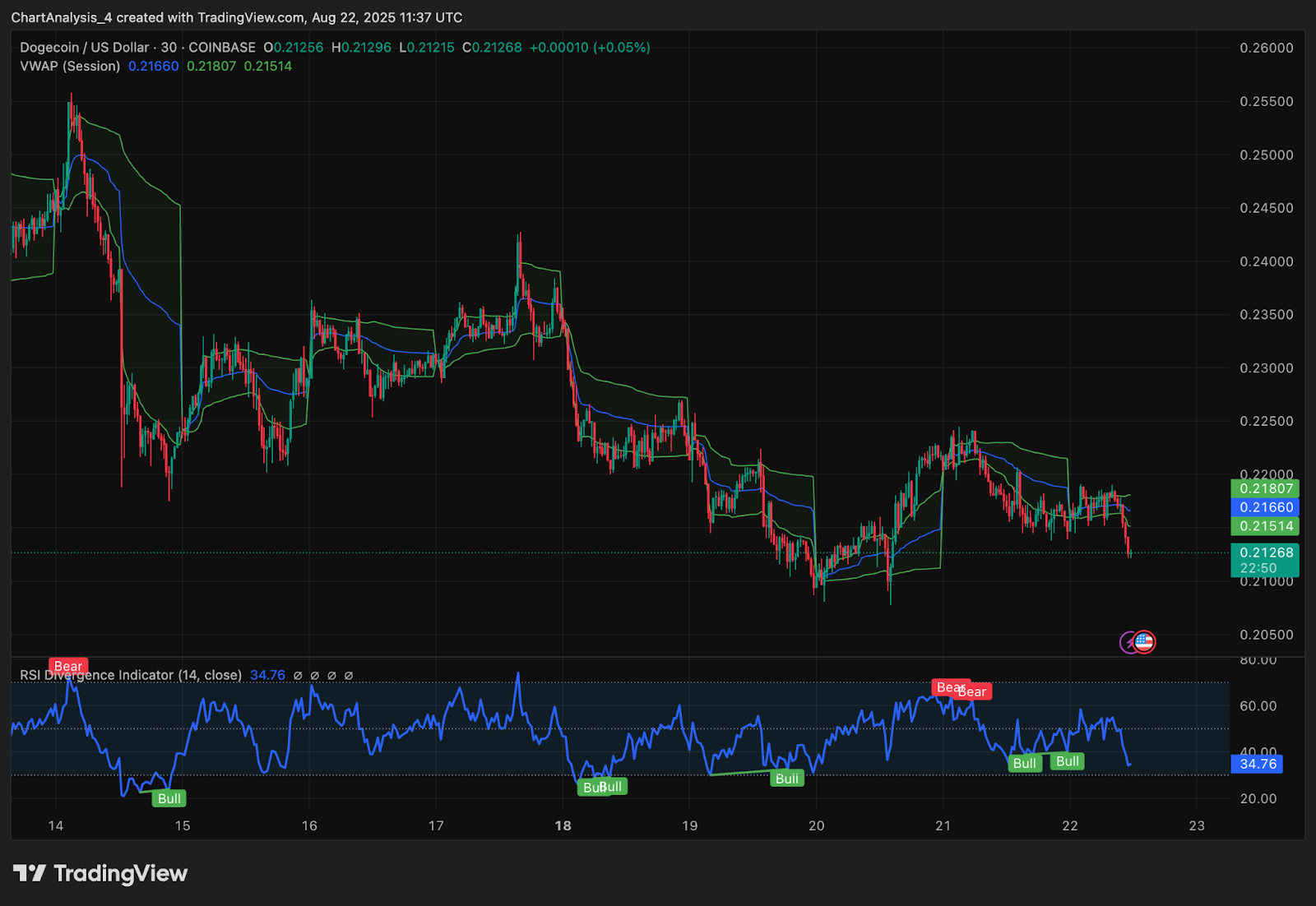Click the TradingView.com text in chart header
The width and height of the screenshot is (1316, 906).
(x=251, y=17)
